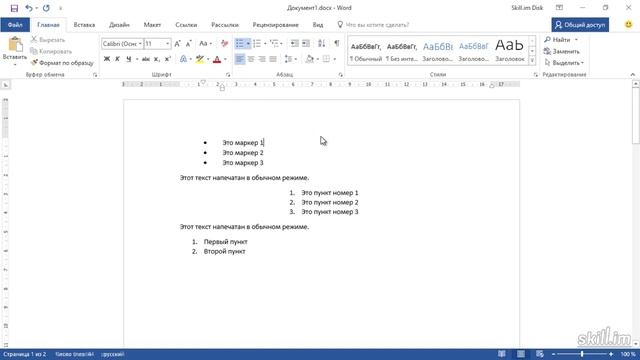Toggle align left for the paragraph
Image resolution: width=640 pixels, height=360 pixels.
pos(240,59)
